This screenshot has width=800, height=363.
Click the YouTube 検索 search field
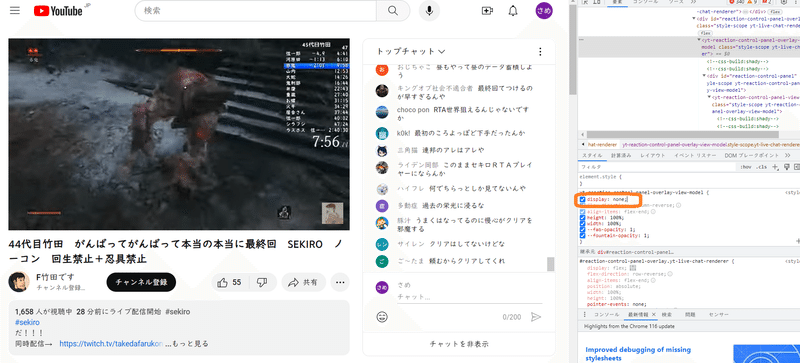coord(256,11)
